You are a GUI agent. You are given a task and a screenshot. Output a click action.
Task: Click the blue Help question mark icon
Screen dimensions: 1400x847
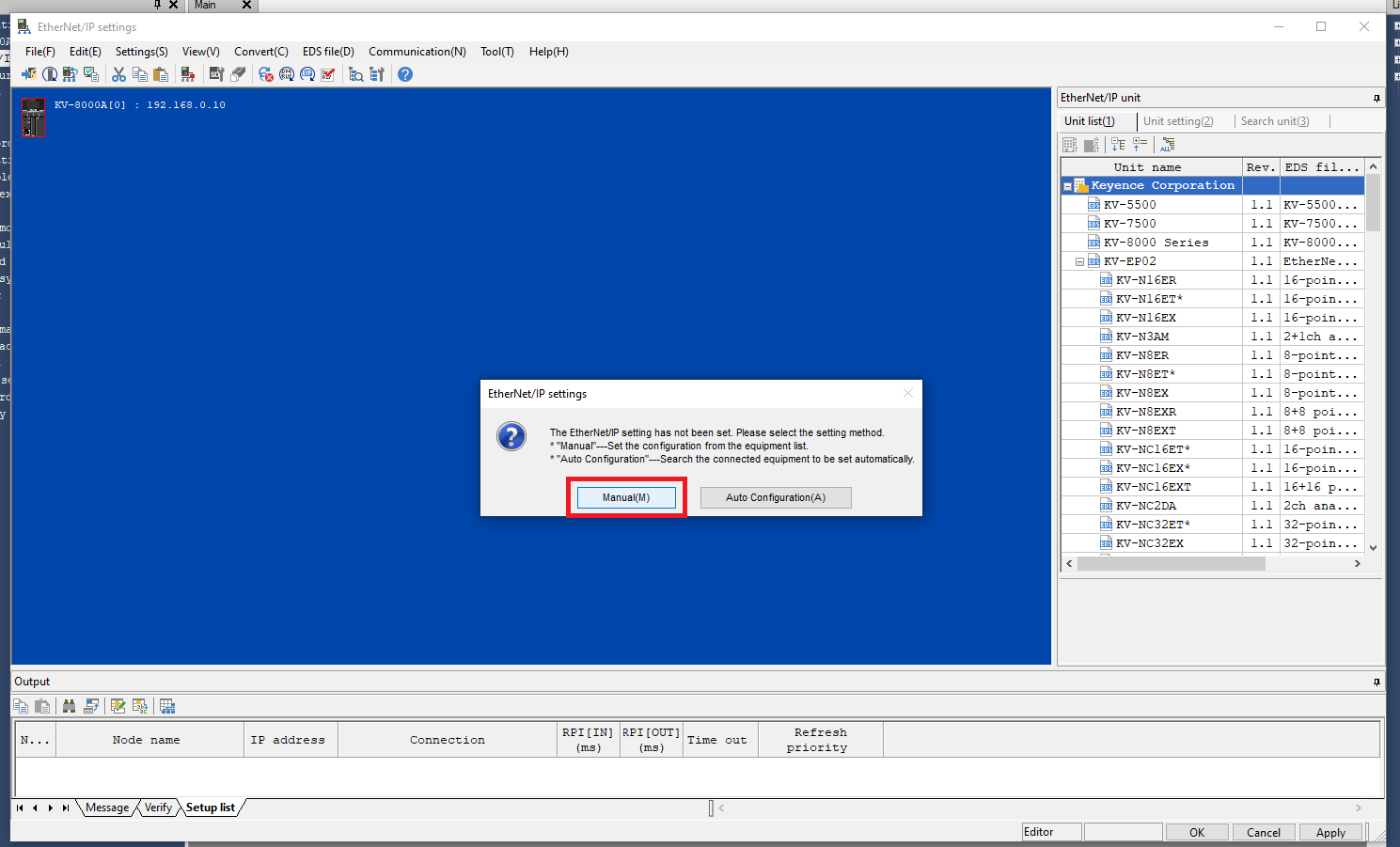click(x=405, y=74)
